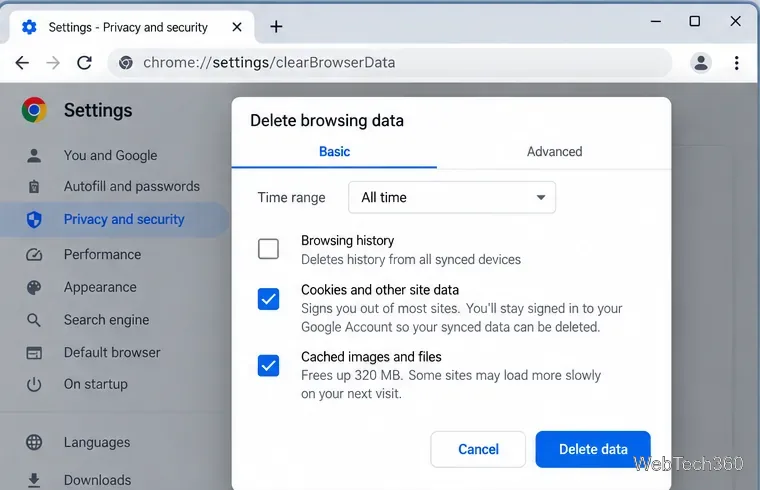Open Languages settings
The width and height of the screenshot is (760, 490).
[x=97, y=442]
